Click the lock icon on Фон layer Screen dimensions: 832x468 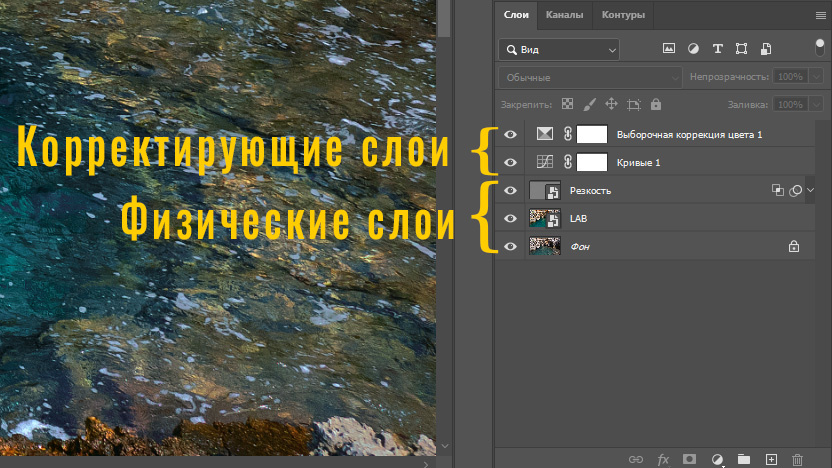point(794,246)
